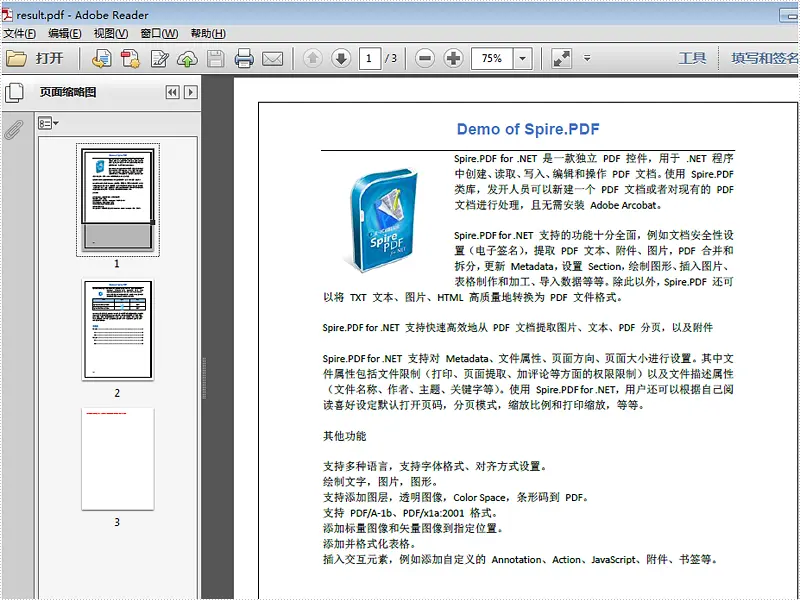Open the Print dialog via printer icon
Viewport: 800px width, 600px height.
pyautogui.click(x=243, y=58)
